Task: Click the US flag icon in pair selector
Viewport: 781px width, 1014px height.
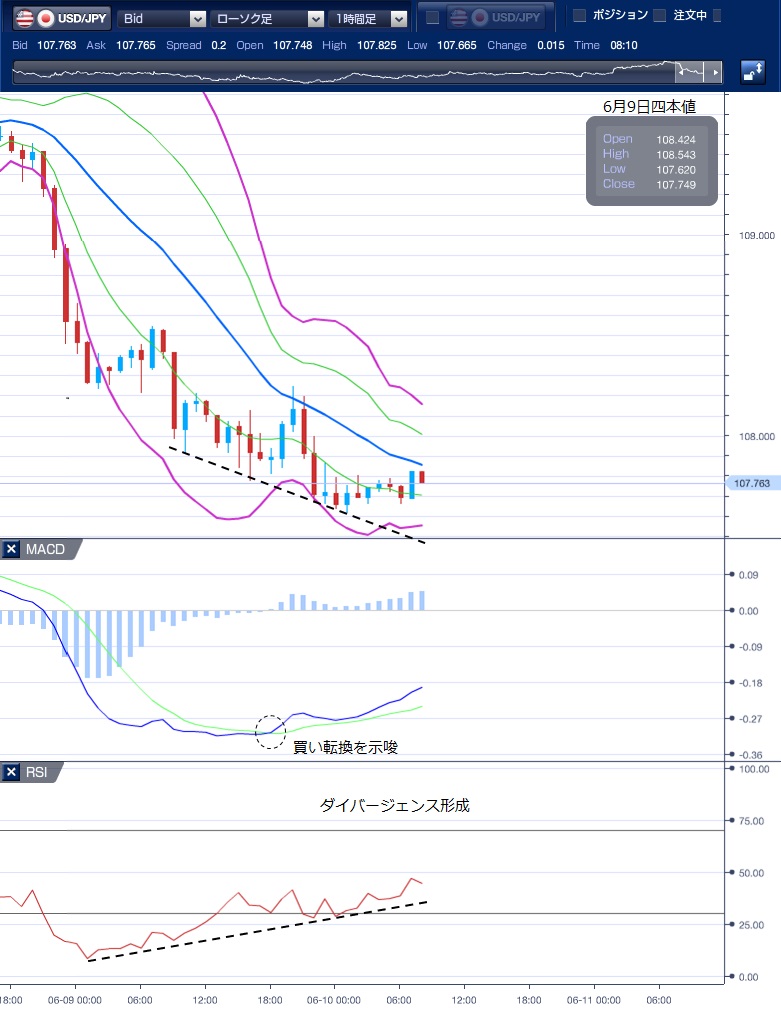Action: click(x=24, y=18)
